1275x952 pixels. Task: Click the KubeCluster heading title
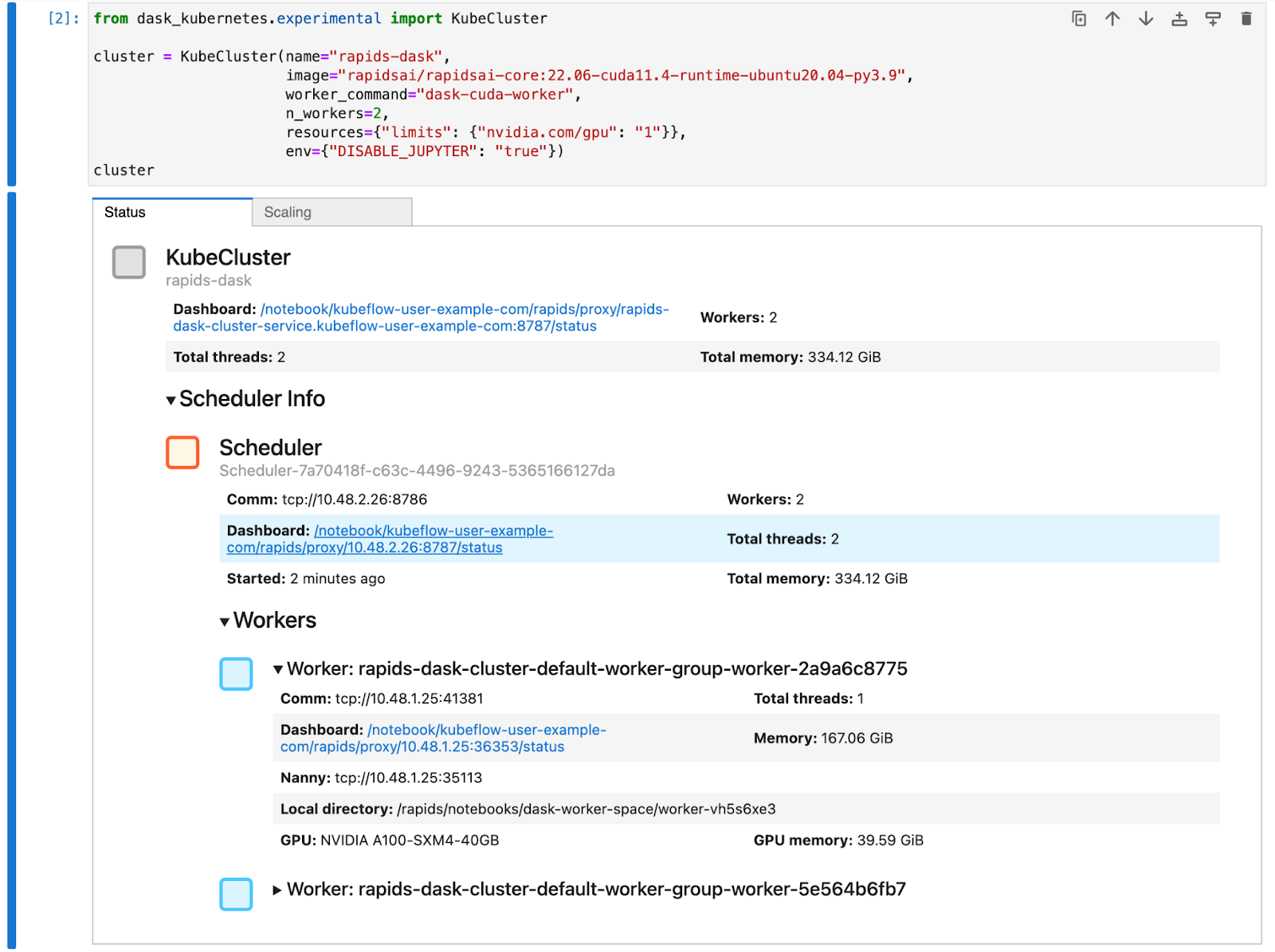[228, 257]
